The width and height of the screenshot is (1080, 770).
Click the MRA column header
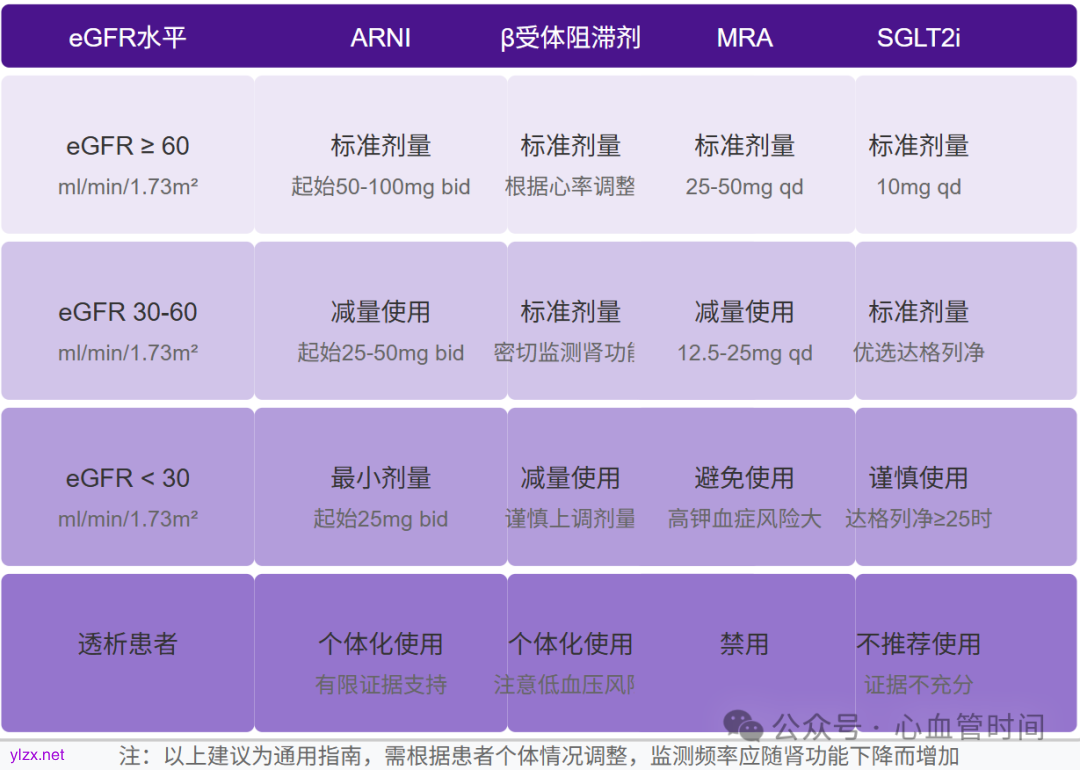point(744,37)
